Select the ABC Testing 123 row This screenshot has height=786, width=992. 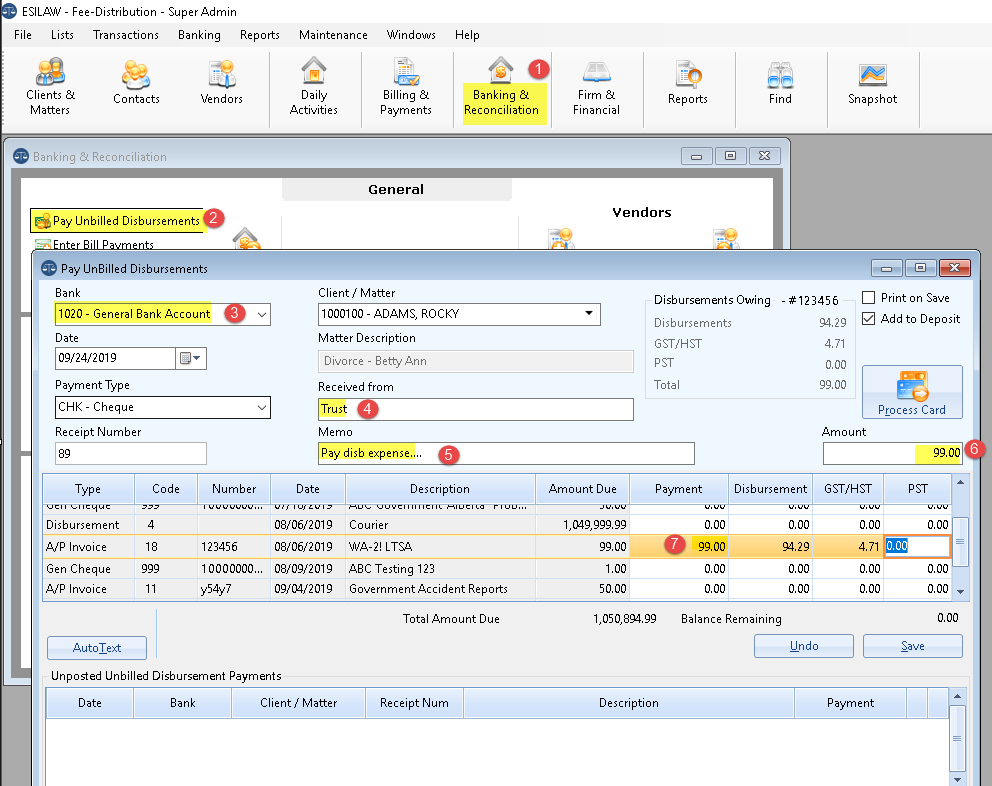pyautogui.click(x=497, y=569)
